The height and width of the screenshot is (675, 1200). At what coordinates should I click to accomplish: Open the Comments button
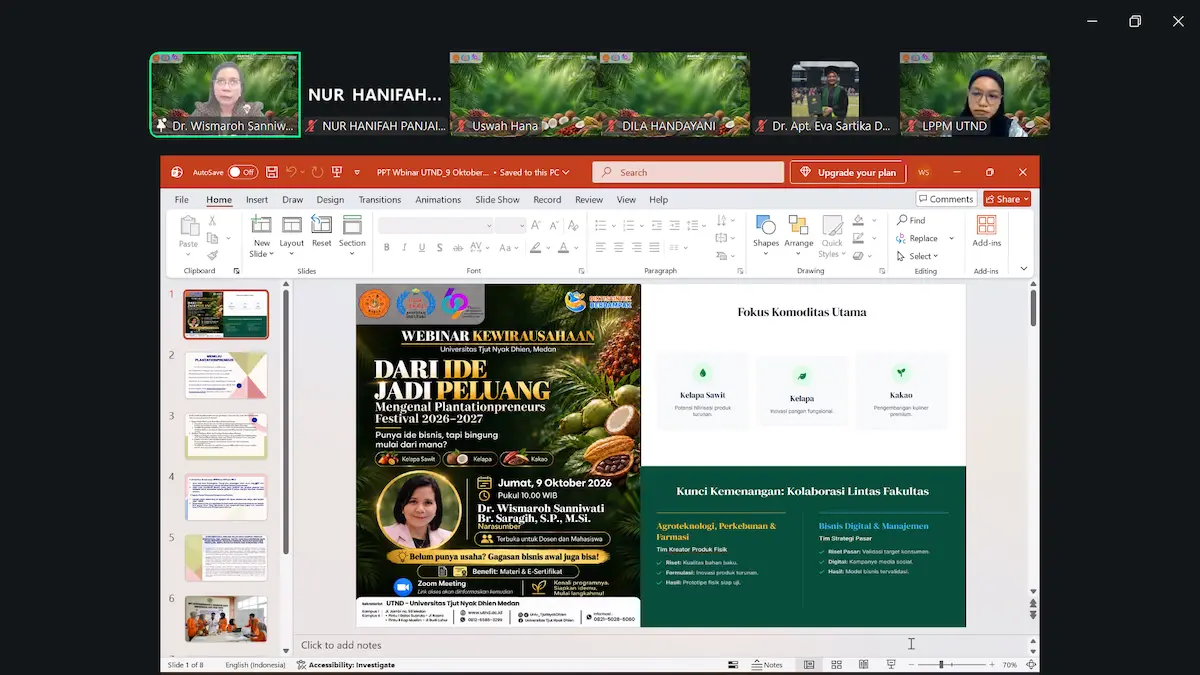[x=946, y=199]
